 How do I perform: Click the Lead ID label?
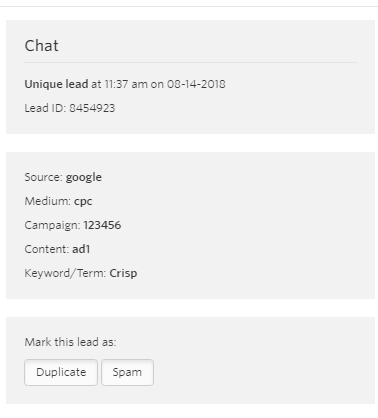[45, 108]
